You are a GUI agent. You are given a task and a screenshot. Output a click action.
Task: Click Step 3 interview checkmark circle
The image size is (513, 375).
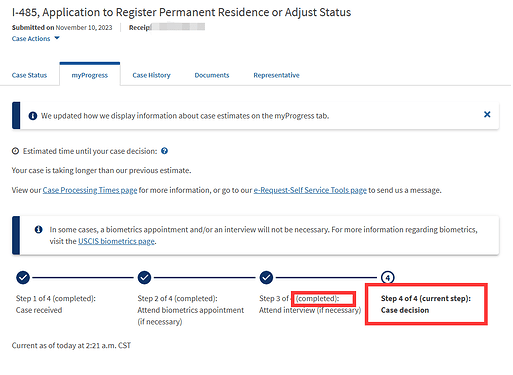click(x=266, y=277)
